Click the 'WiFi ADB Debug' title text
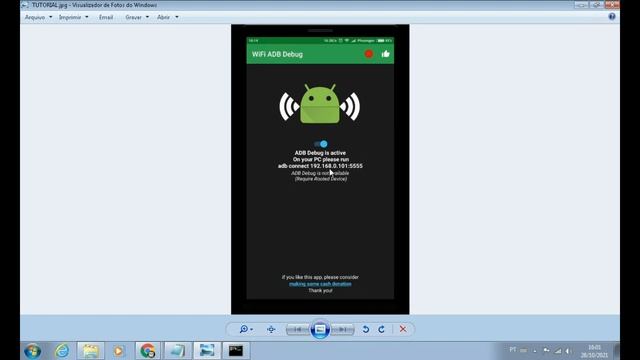Screen dimensions: 640x360 pos(277,54)
